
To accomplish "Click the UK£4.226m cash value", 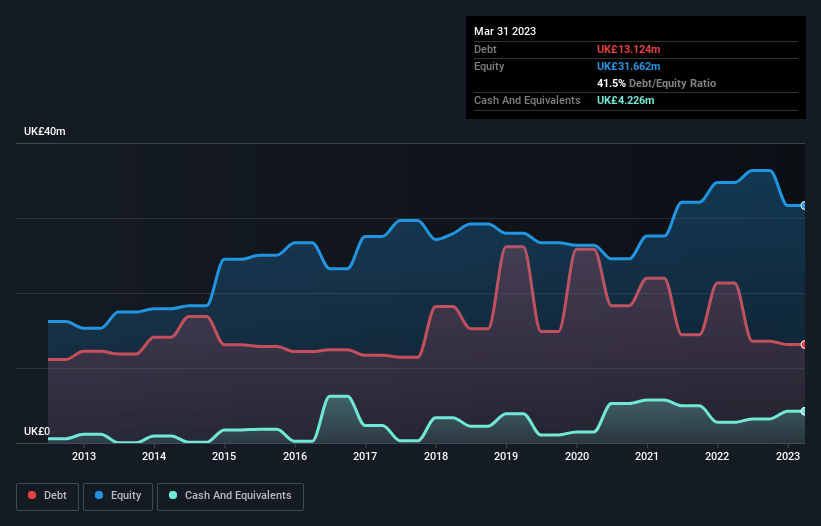I will tap(626, 100).
